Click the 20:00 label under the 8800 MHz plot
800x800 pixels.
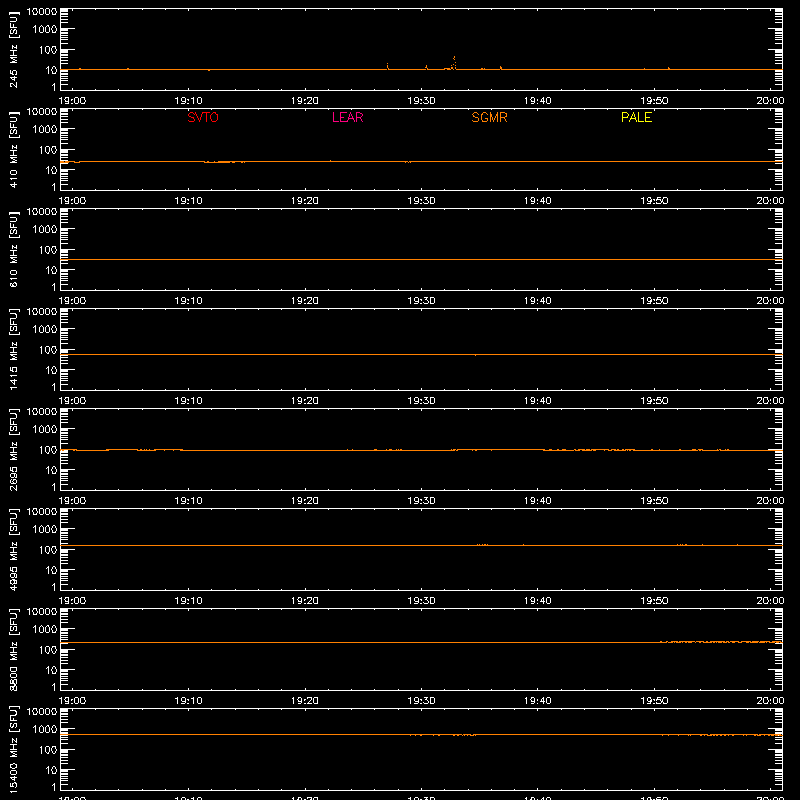[x=770, y=701]
